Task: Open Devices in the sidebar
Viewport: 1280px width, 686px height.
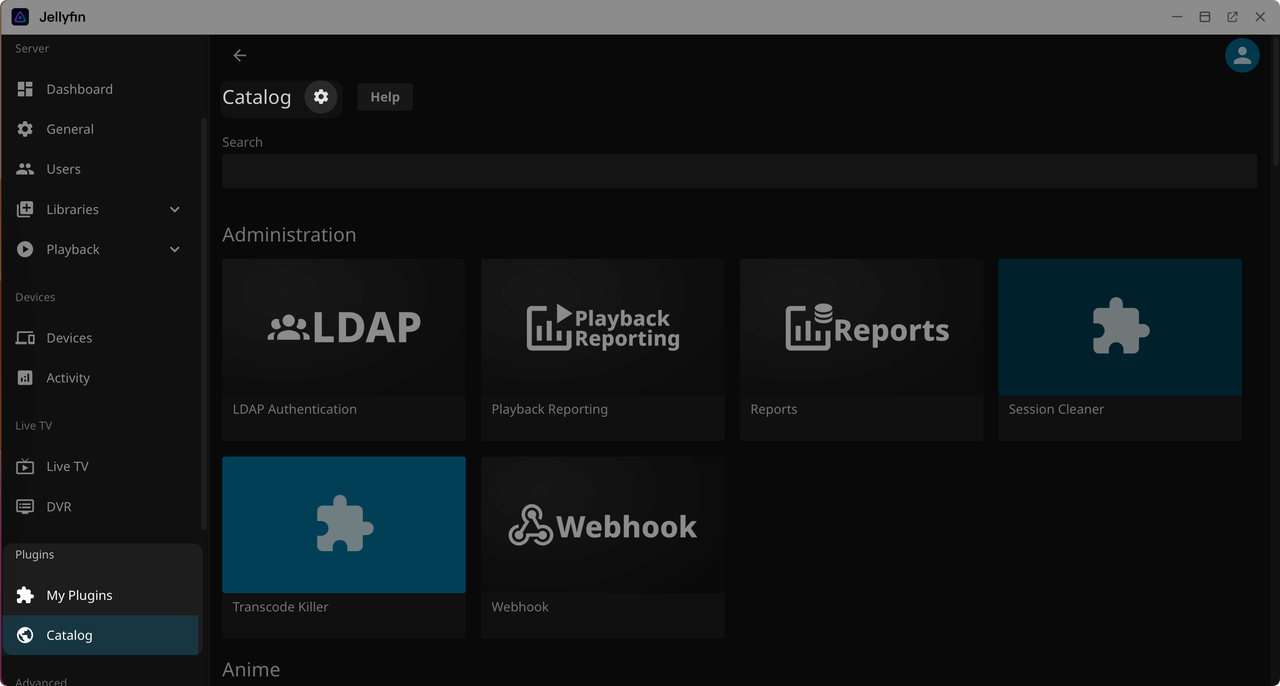Action: tap(69, 338)
